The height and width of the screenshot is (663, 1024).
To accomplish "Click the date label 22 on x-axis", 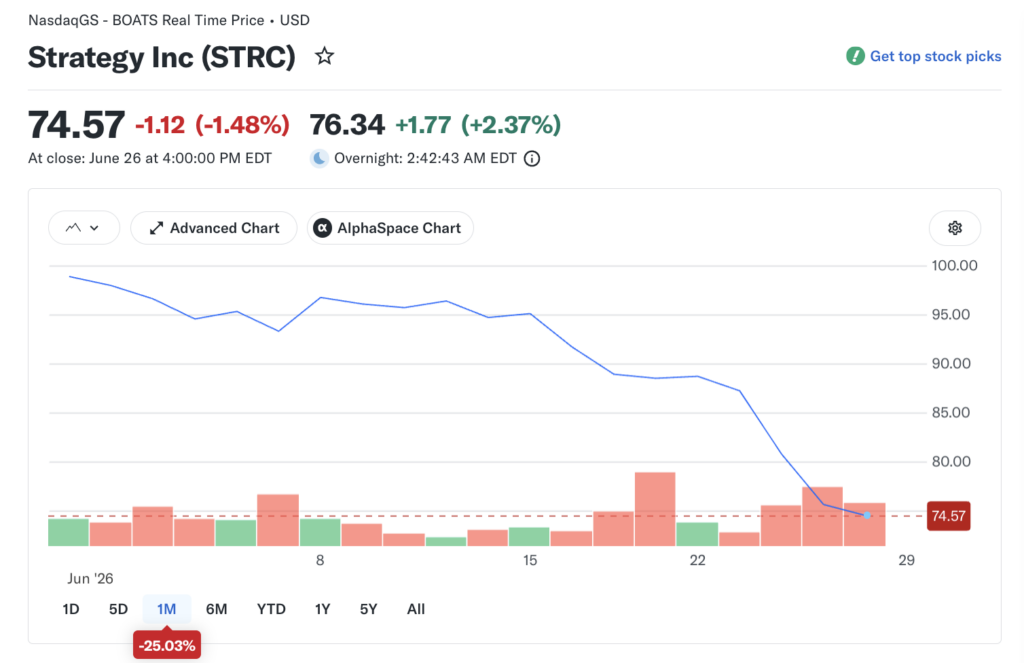I will (697, 560).
